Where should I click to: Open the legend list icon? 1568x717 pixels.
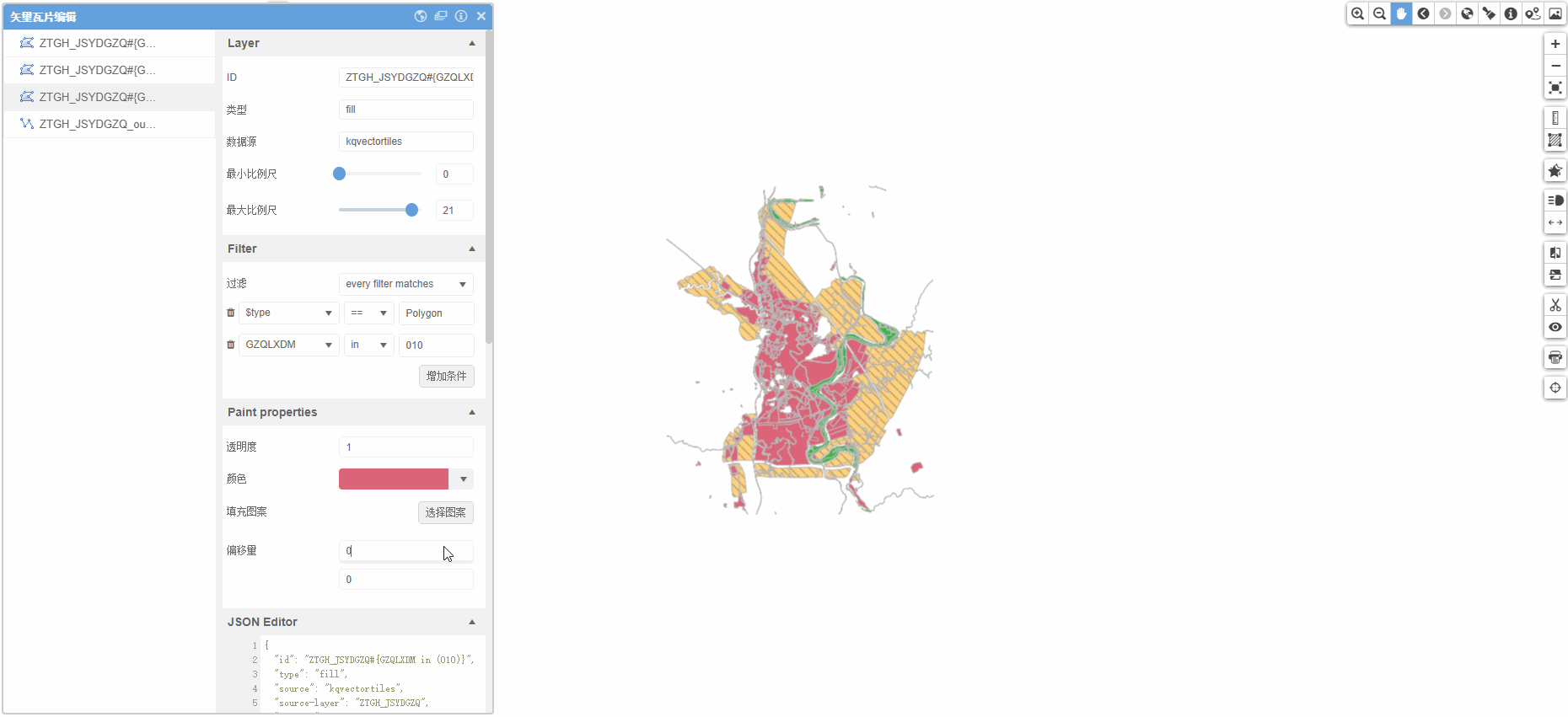1555,201
